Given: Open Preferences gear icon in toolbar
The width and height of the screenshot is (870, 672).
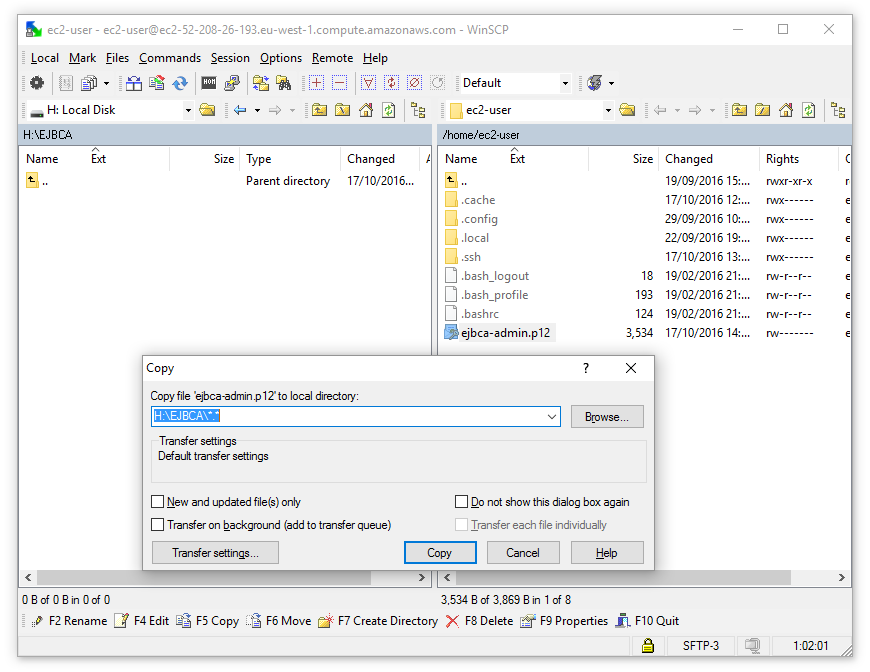Looking at the screenshot, I should pyautogui.click(x=37, y=83).
